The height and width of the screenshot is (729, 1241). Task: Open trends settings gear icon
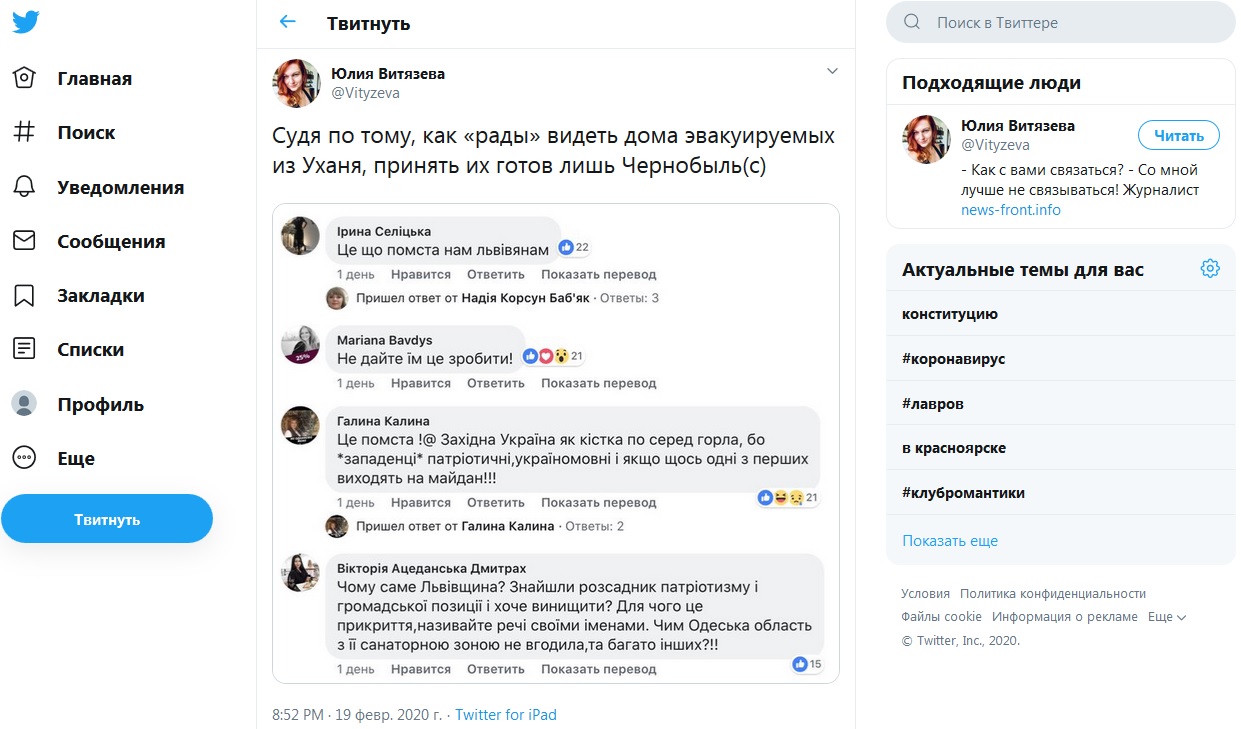[1210, 268]
